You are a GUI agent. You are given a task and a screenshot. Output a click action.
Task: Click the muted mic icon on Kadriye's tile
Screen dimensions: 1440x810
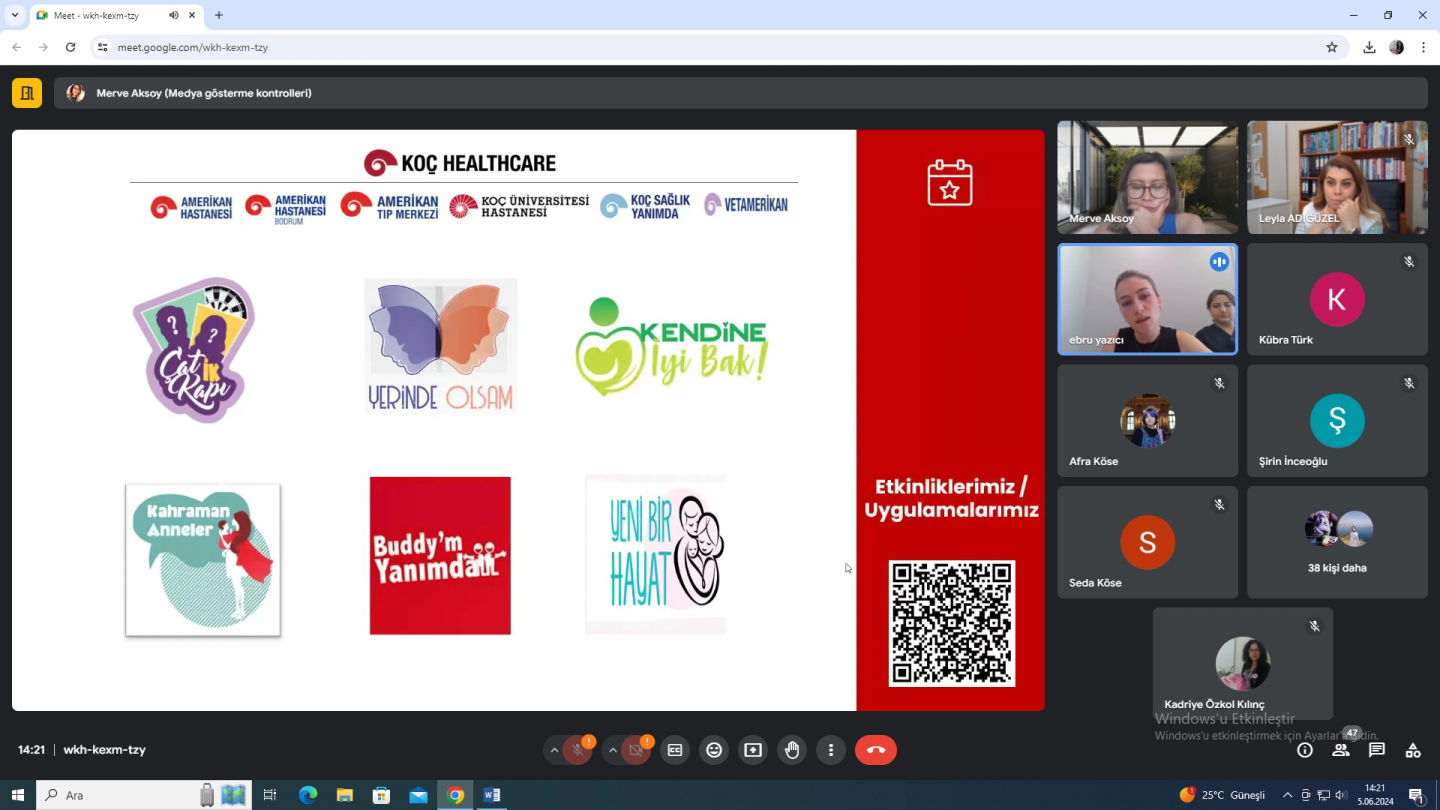point(1315,626)
